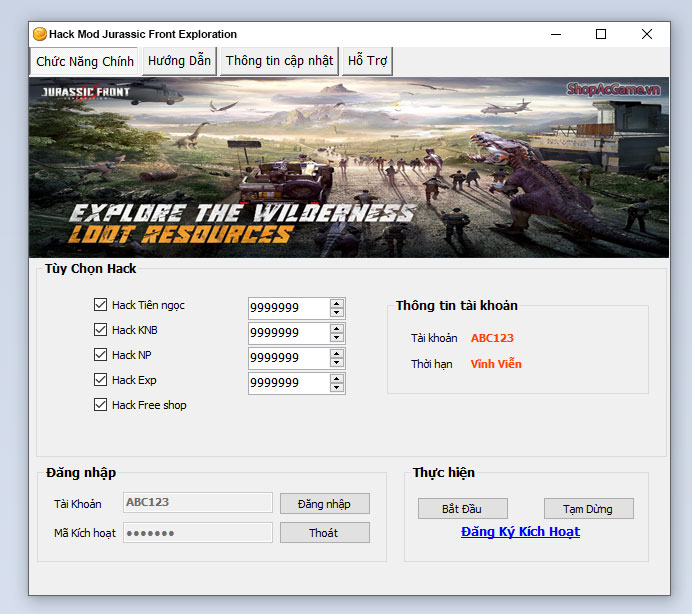Open the Thông tin cập nhật tab
This screenshot has height=616, width=693.
(x=279, y=61)
